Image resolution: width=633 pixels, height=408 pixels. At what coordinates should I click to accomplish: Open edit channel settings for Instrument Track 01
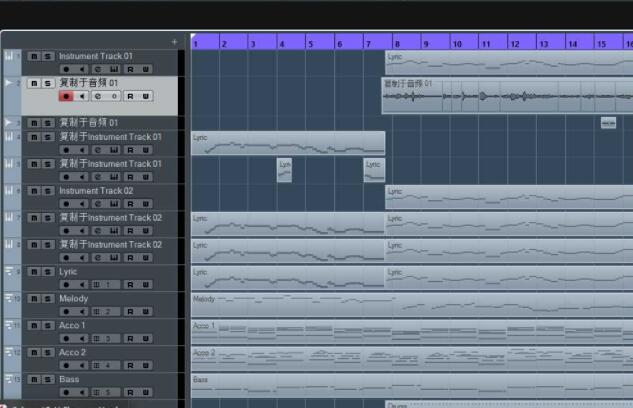[98, 69]
